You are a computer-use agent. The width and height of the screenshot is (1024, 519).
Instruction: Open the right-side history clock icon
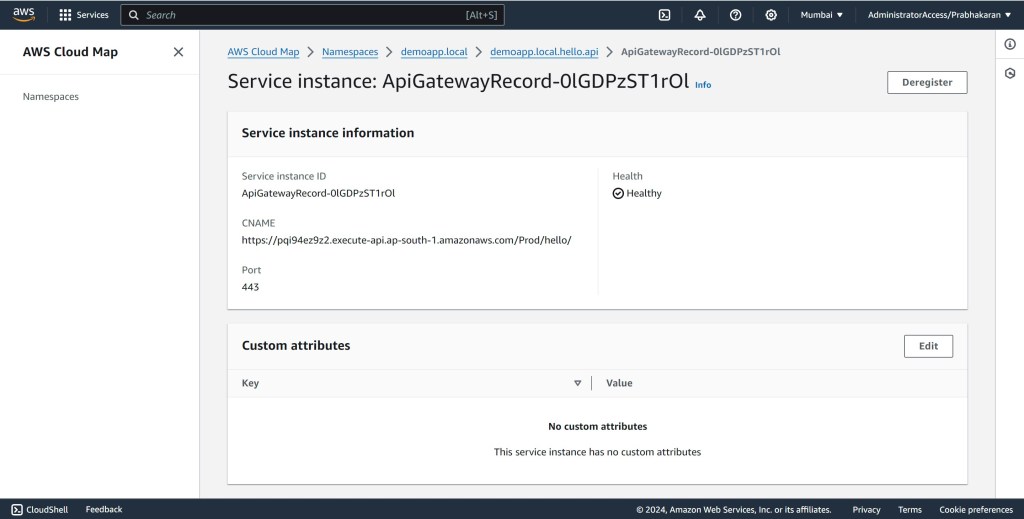coord(1010,73)
